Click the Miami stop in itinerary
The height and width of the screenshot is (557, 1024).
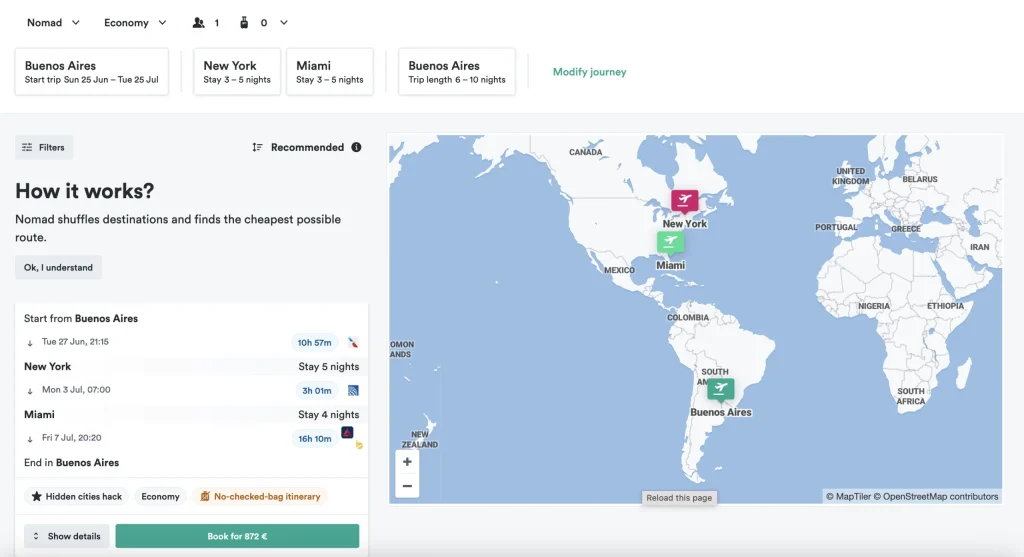pos(39,415)
